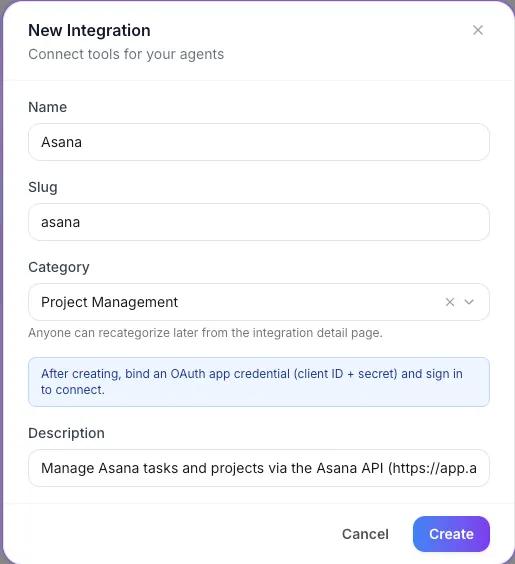Click the New Integration dialog heading
The height and width of the screenshot is (564, 515).
89,31
